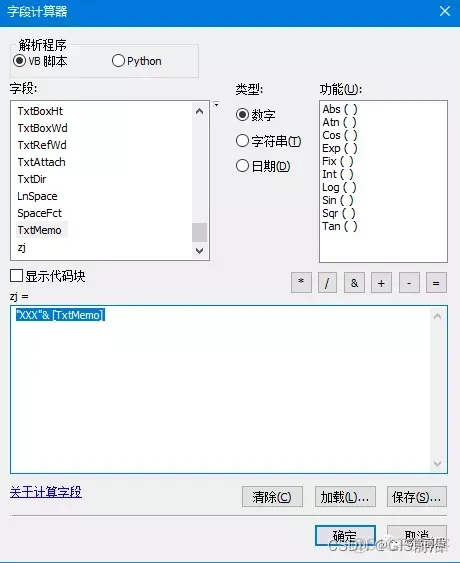Pick the Sqr ( ) function
Viewport: 460px width, 563px height.
[339, 213]
